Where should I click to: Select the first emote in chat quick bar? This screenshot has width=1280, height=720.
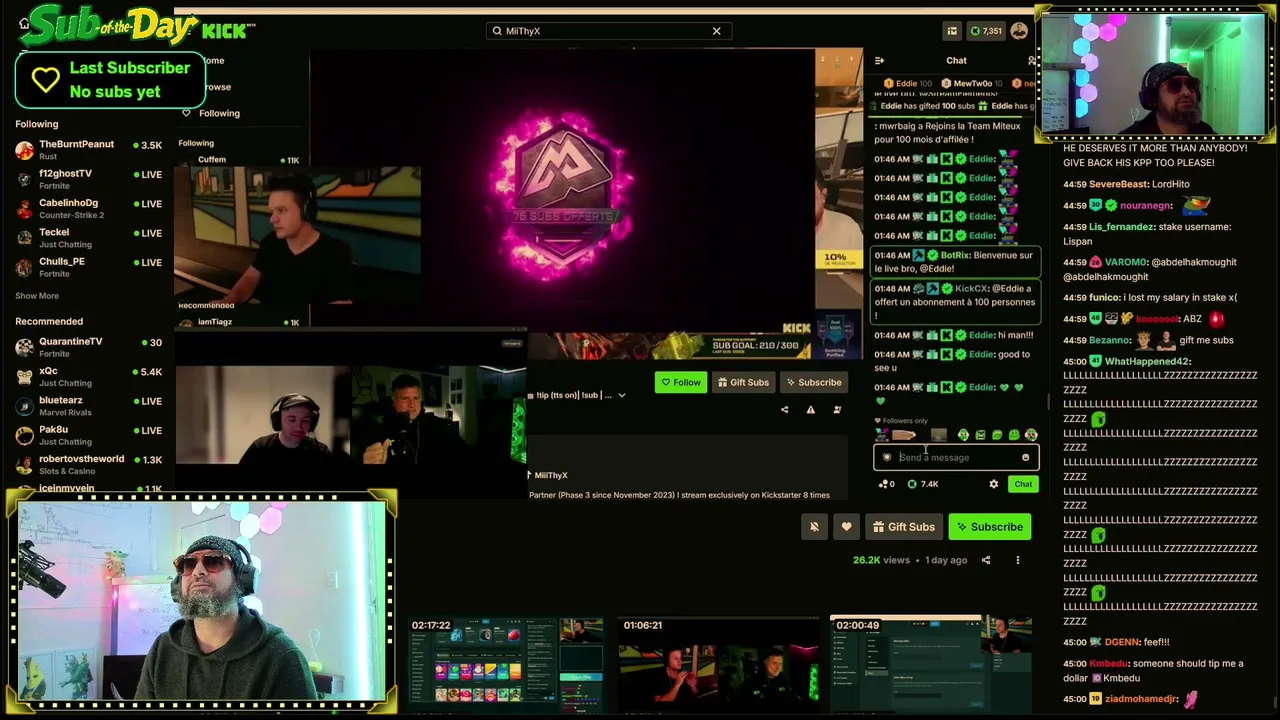[881, 435]
